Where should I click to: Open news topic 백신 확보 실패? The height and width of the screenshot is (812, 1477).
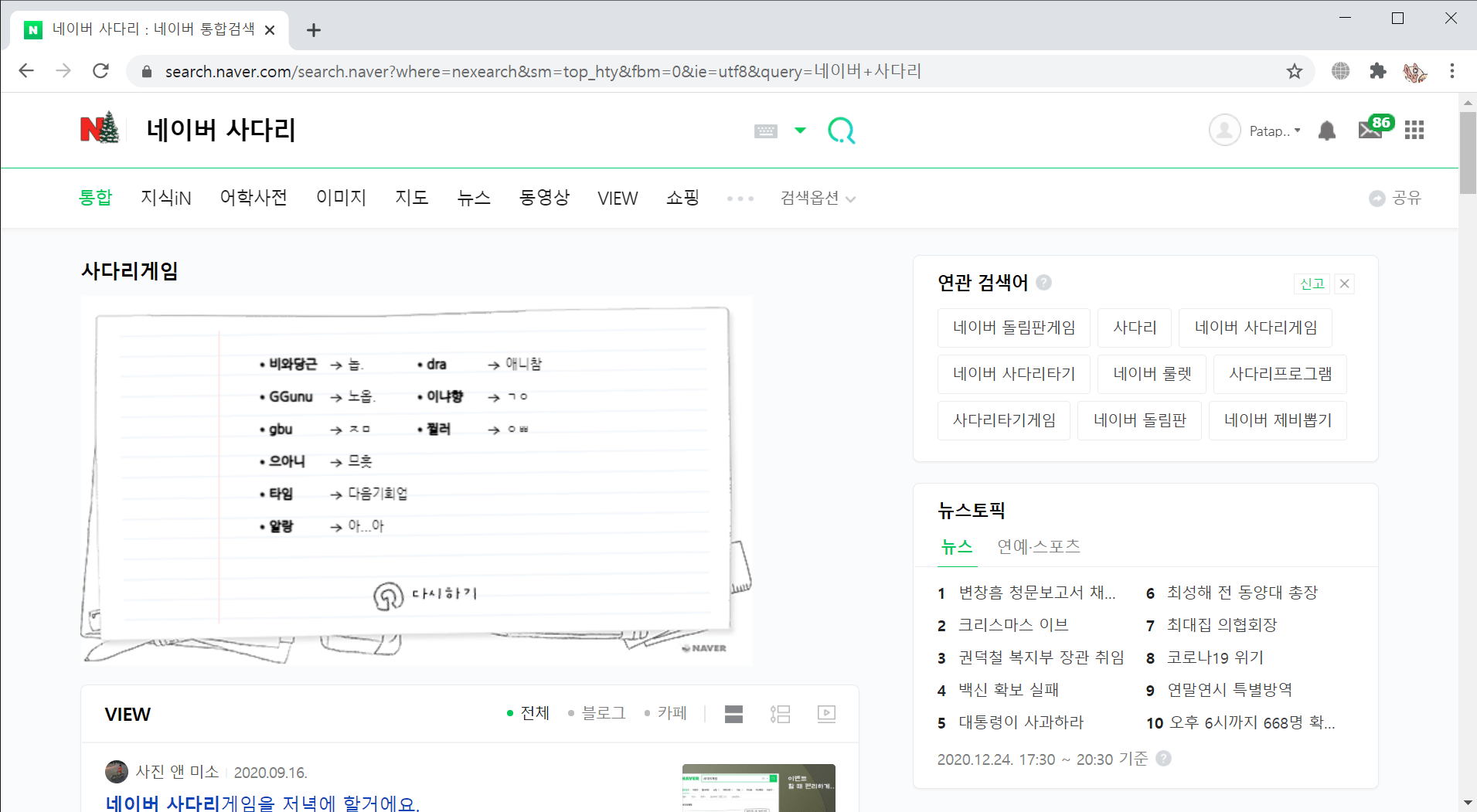click(1009, 690)
